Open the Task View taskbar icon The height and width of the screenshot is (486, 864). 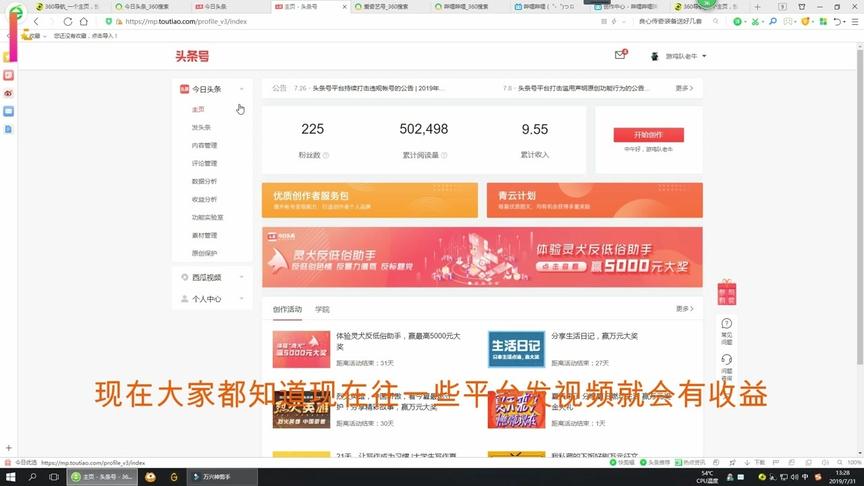[x=53, y=477]
